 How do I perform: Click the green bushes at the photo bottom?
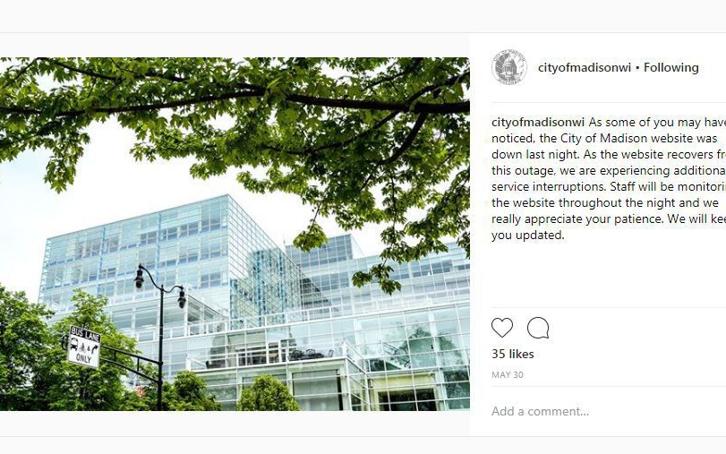(268, 393)
